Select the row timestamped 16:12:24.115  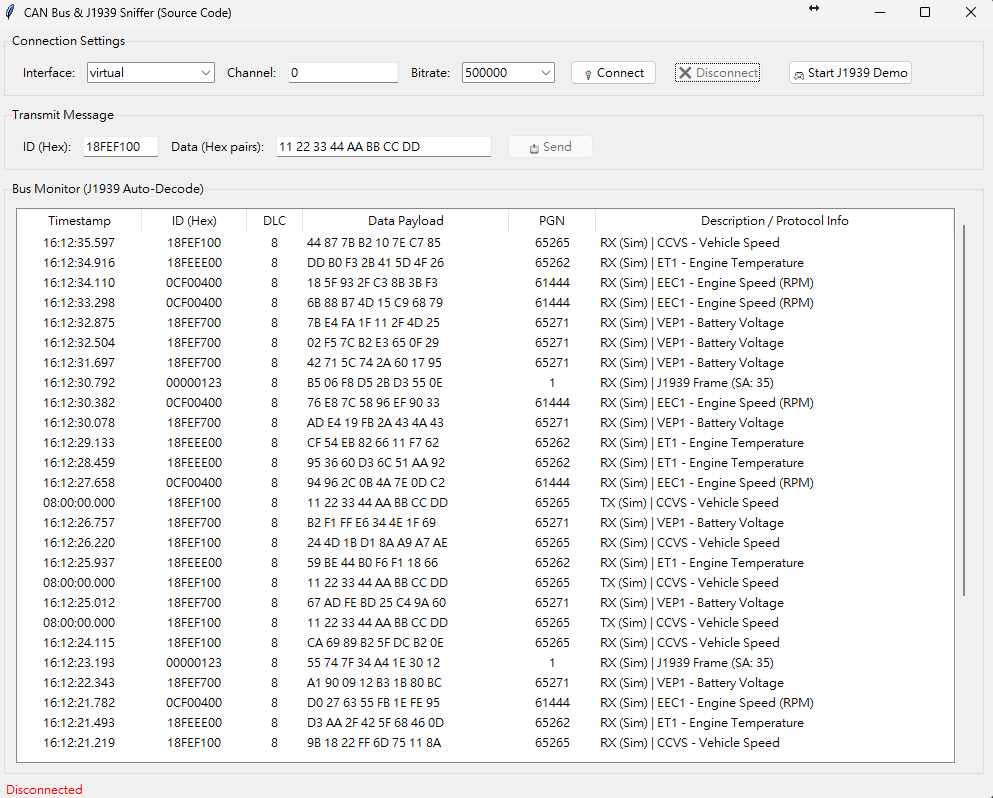click(485, 643)
